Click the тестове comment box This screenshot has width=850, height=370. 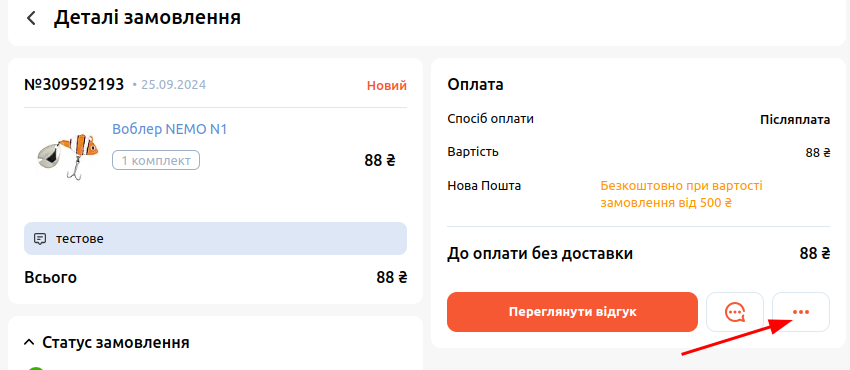[215, 238]
